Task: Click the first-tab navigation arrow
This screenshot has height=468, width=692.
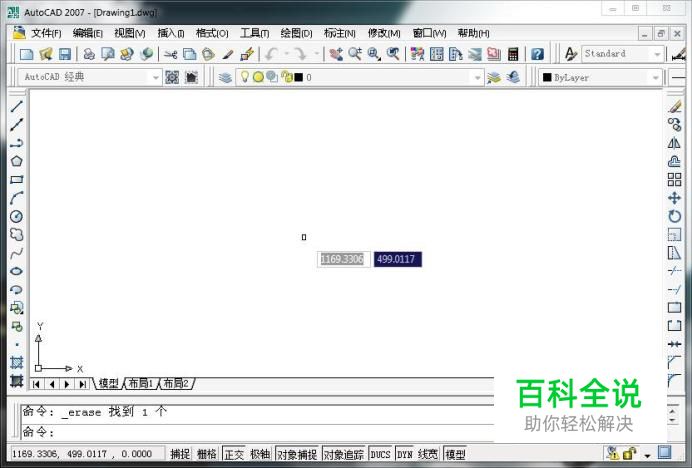Action: click(37, 384)
